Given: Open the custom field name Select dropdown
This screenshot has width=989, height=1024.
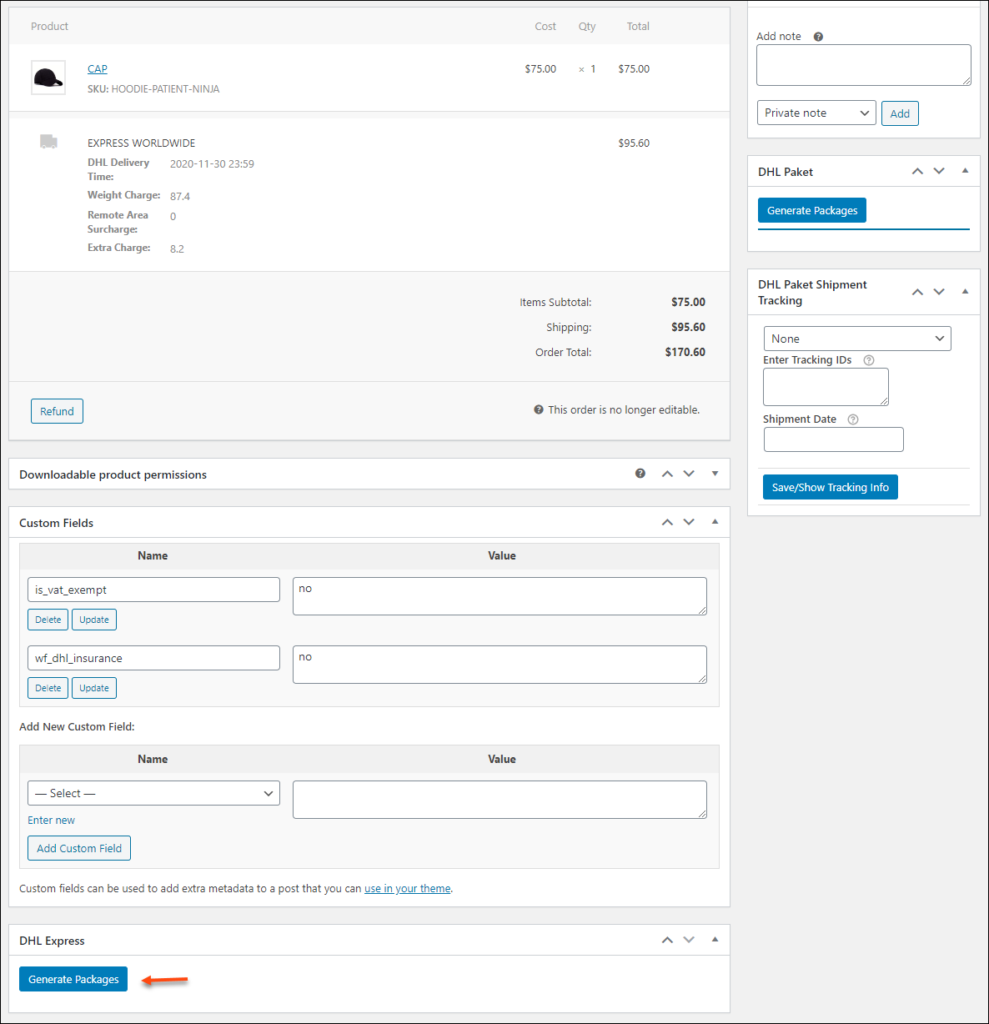Looking at the screenshot, I should tap(153, 792).
